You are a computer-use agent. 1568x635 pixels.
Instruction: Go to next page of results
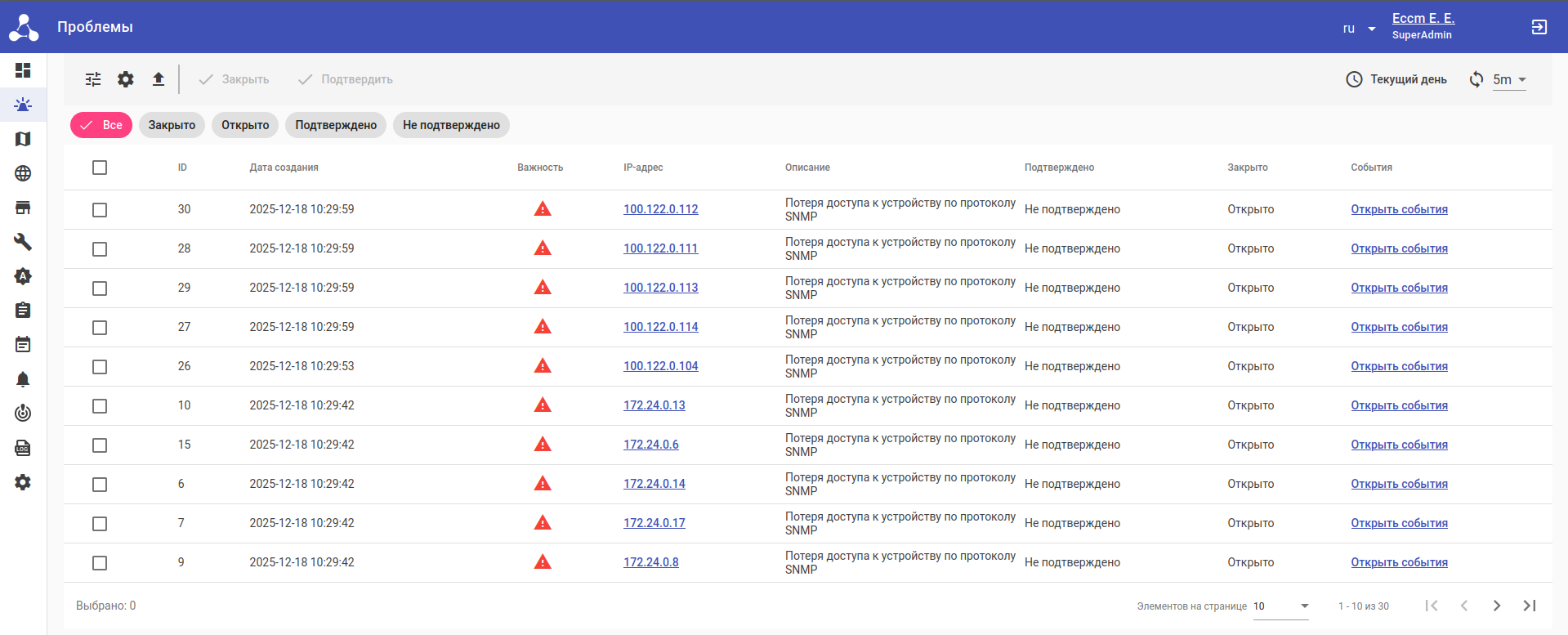coord(1496,606)
